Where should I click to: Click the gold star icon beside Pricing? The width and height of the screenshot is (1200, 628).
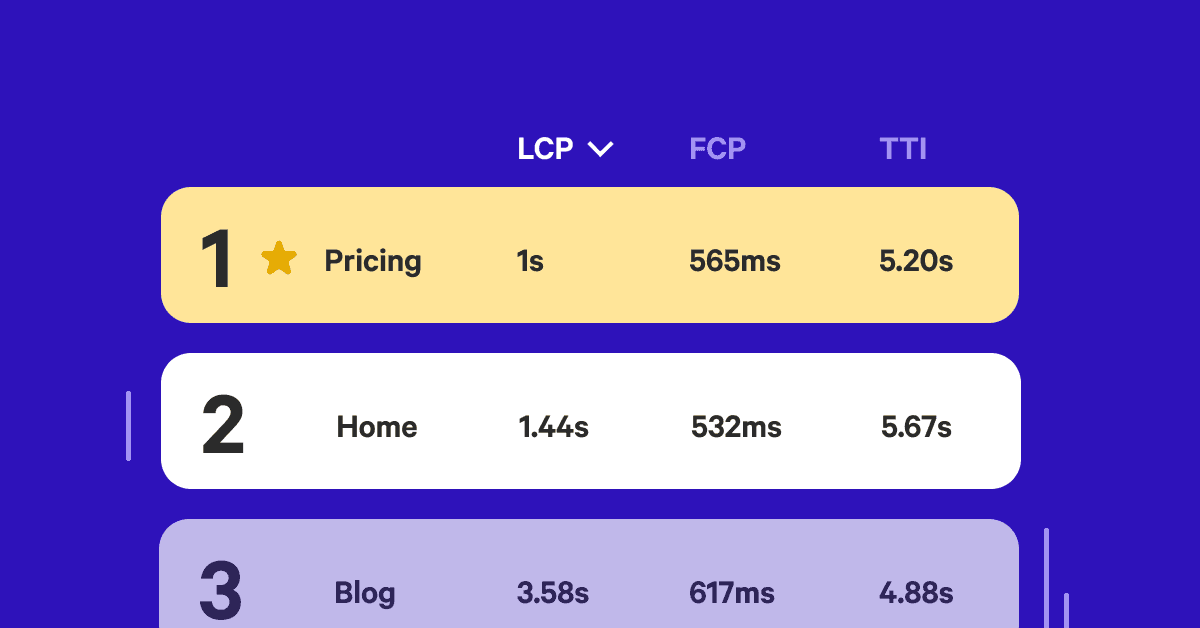point(279,259)
